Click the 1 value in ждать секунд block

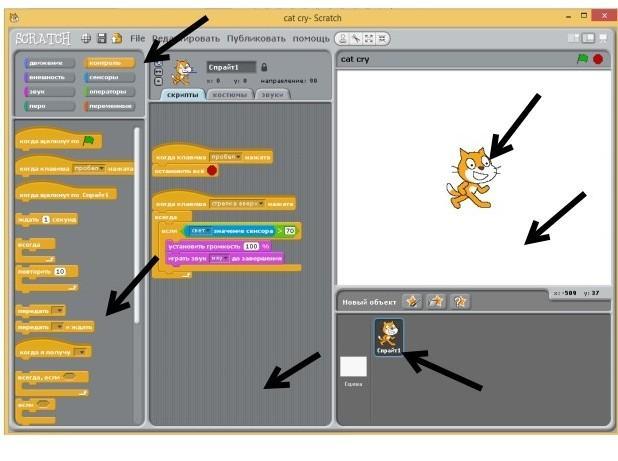point(46,219)
